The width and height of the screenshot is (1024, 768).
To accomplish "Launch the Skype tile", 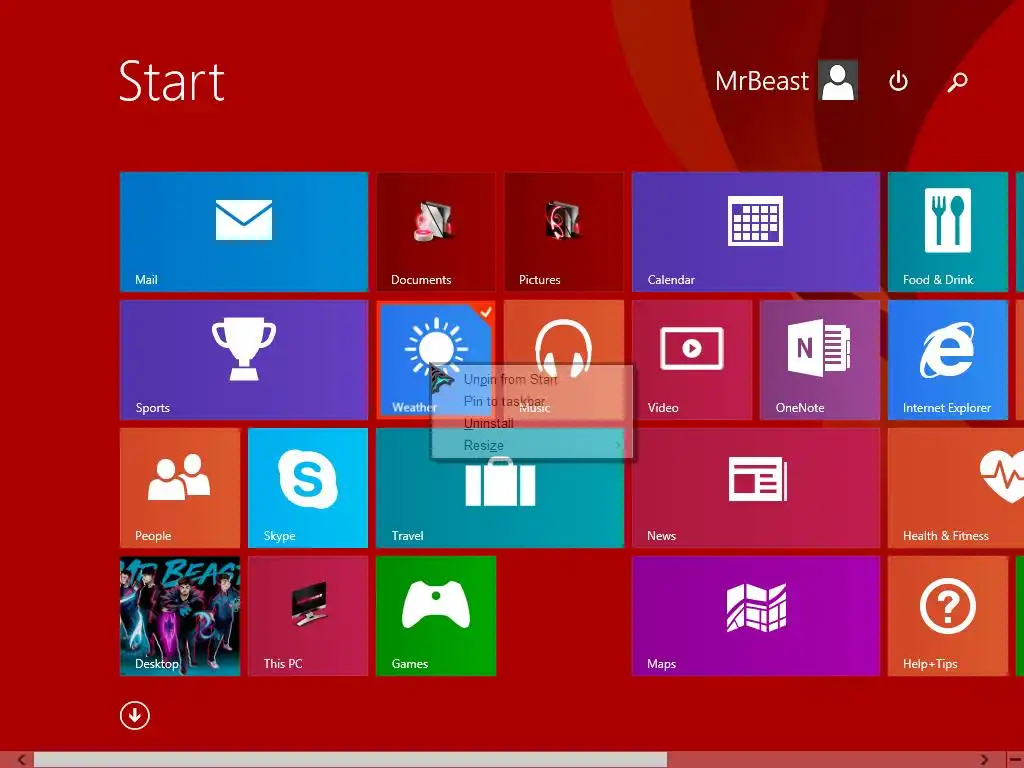I will pos(308,487).
